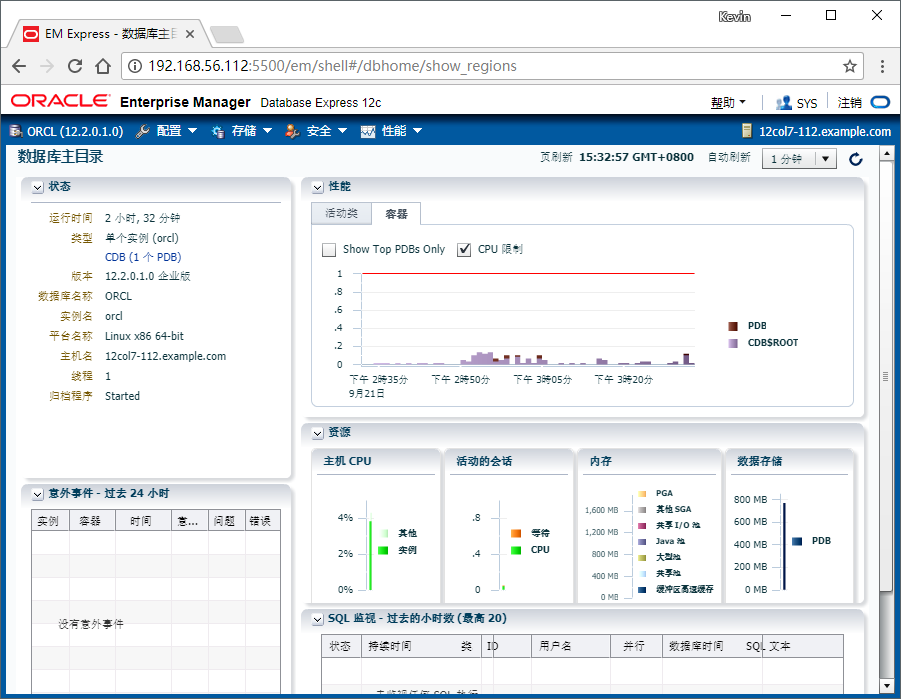901x699 pixels.
Task: Click the orange 等待 legend swatch
Action: pyautogui.click(x=516, y=533)
